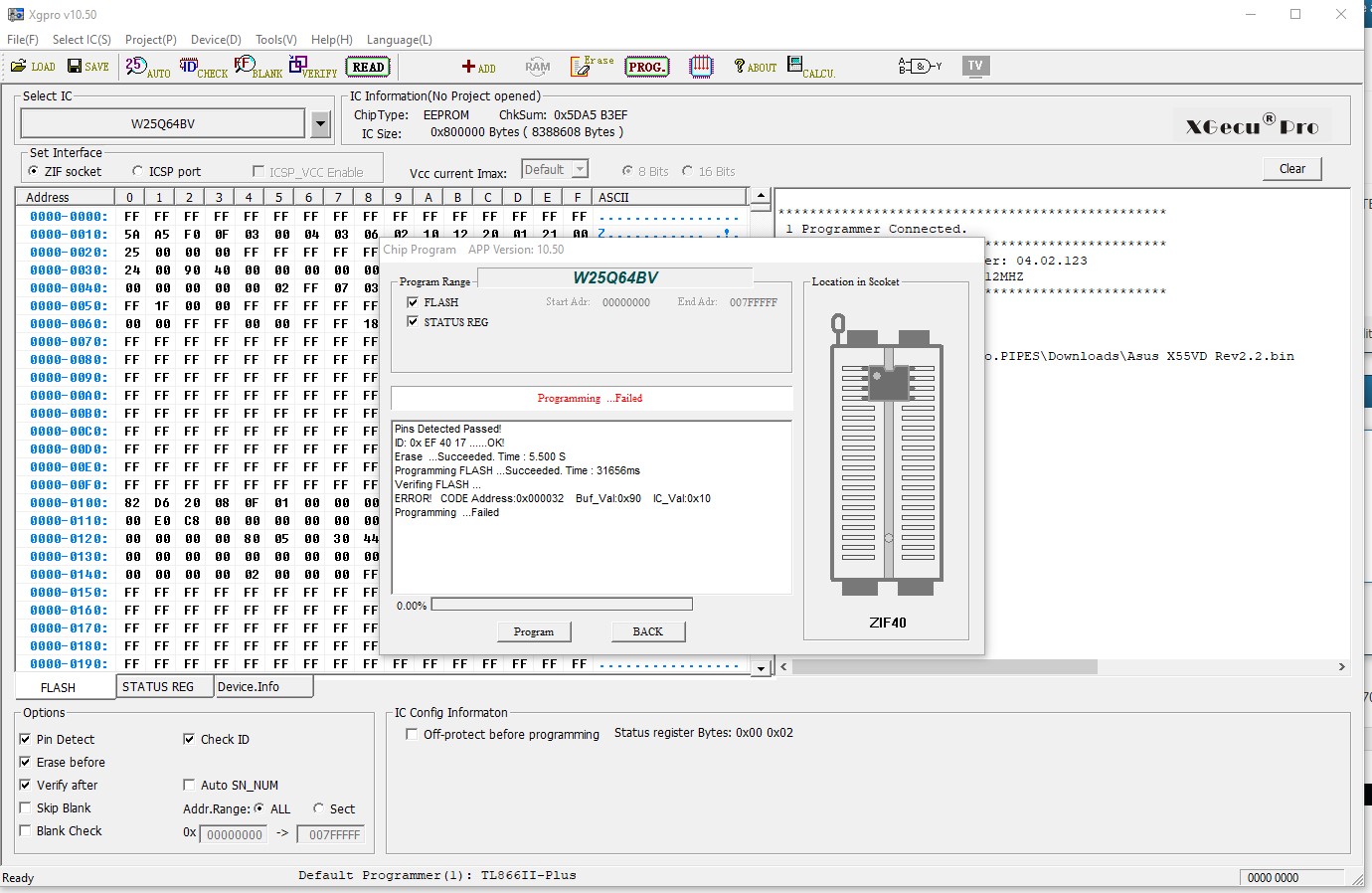
Task: Click the logic gate test icon
Action: [x=920, y=67]
